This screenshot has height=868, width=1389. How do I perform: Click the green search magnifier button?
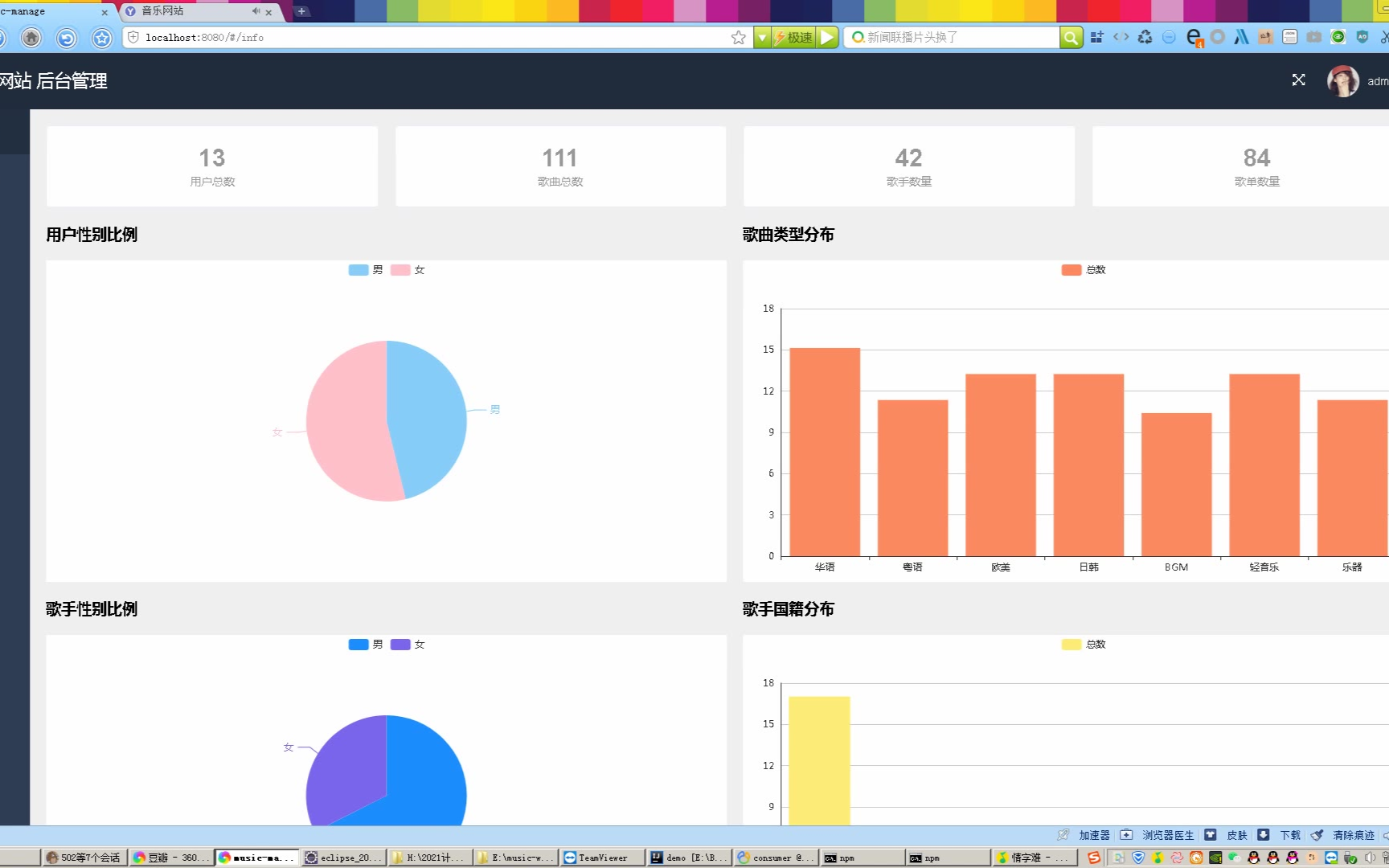click(x=1071, y=38)
